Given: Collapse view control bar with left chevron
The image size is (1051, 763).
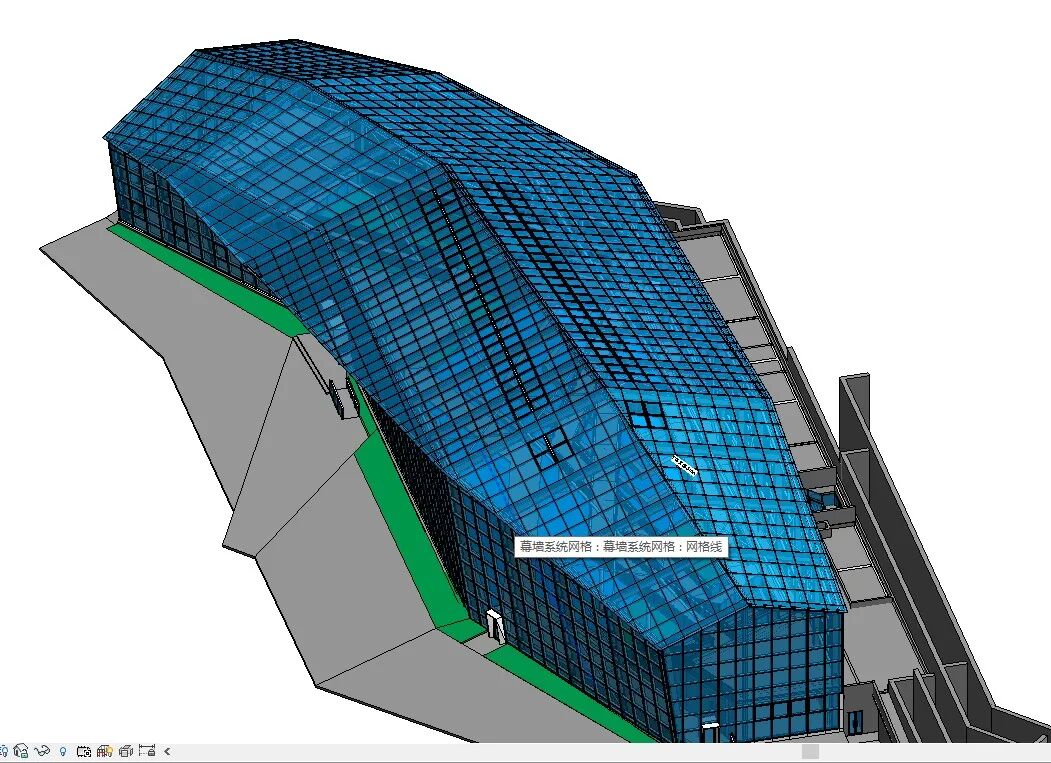Looking at the screenshot, I should point(167,752).
